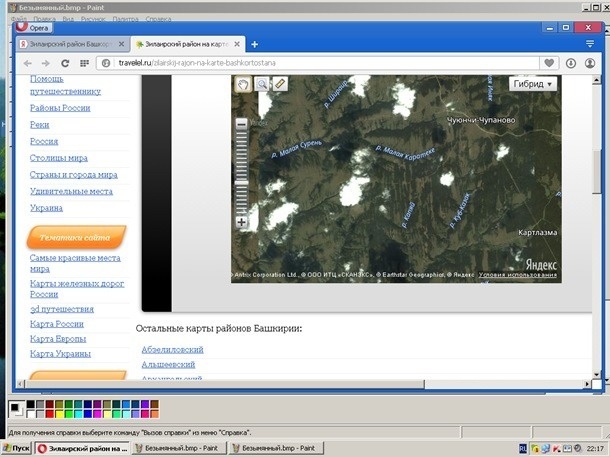Click the RU language indicator in tray

coord(523,448)
